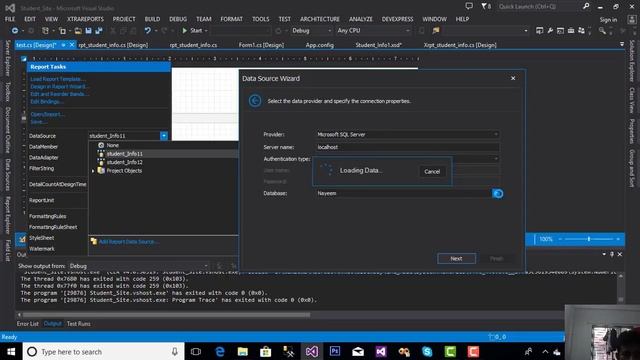Click the Task View taskbar icon
This screenshot has height=360, width=640.
tap(196, 351)
